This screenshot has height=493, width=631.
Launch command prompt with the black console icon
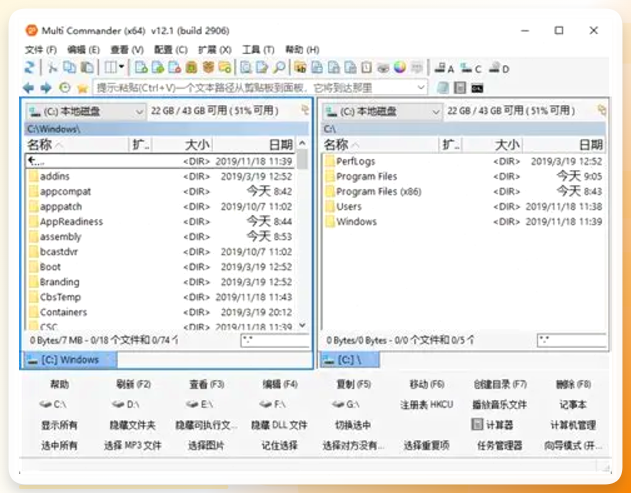[x=477, y=88]
